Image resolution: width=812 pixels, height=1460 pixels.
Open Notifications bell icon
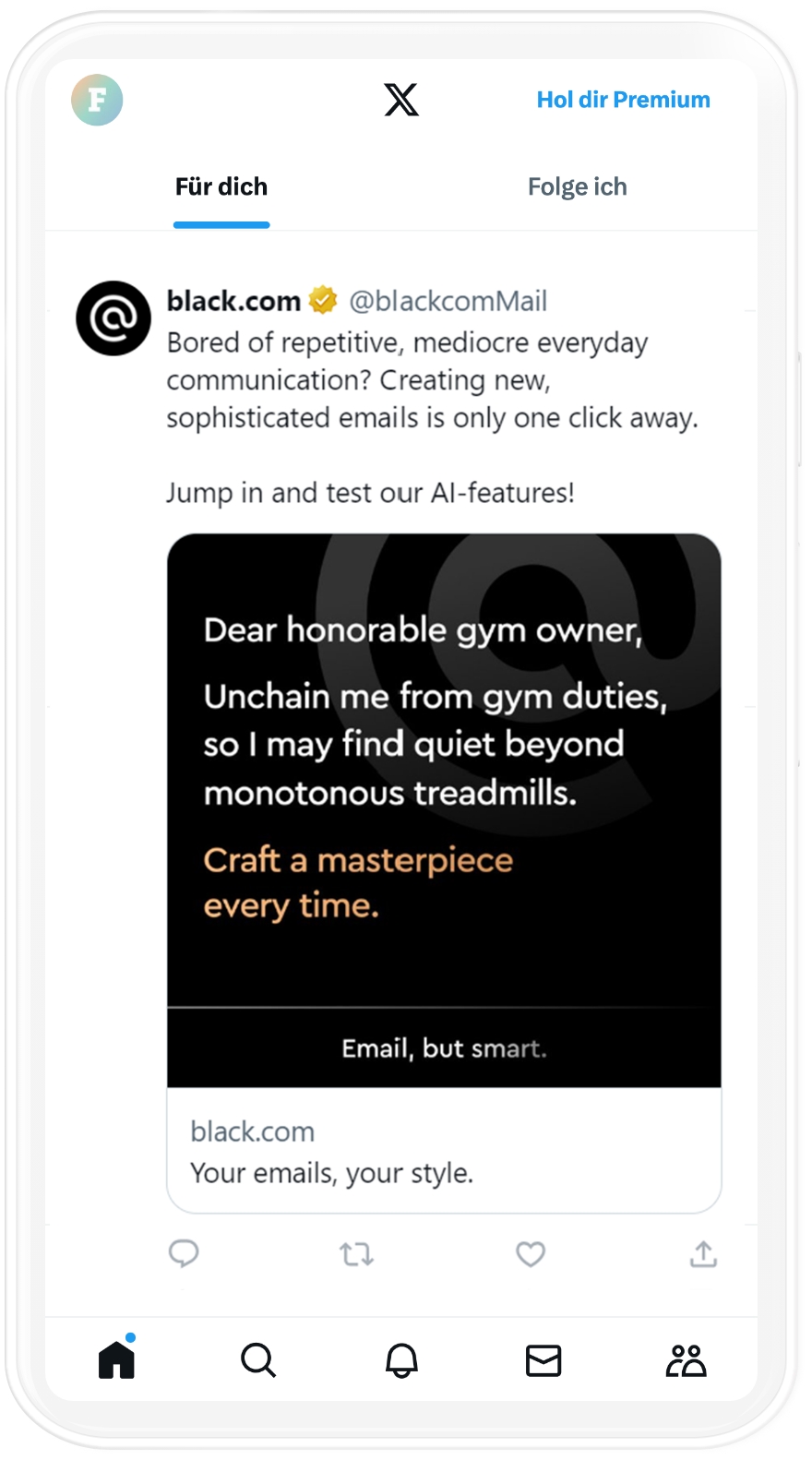401,1360
